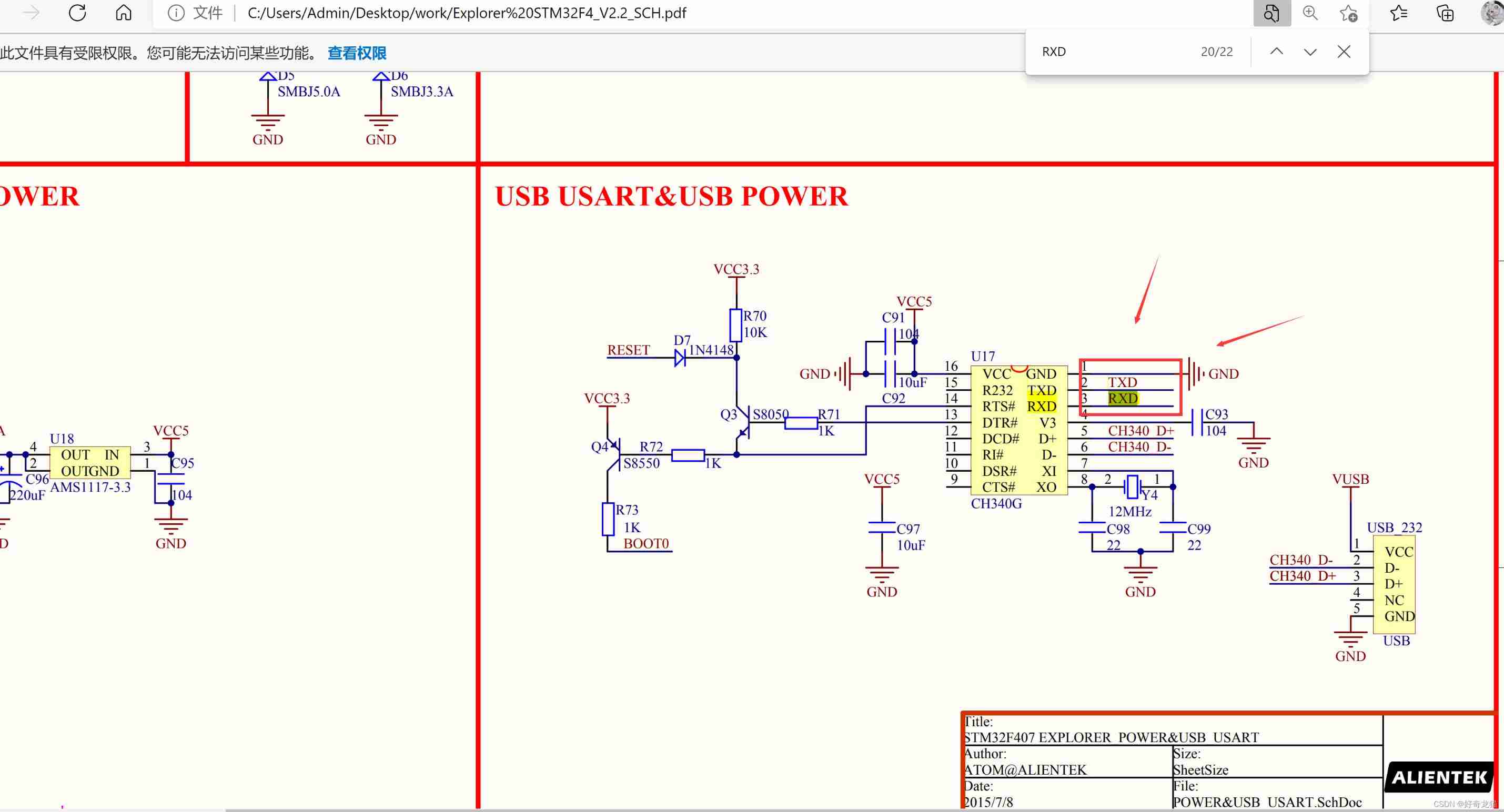The image size is (1504, 812).
Task: Click the 20/22 match counter
Action: coord(1217,52)
